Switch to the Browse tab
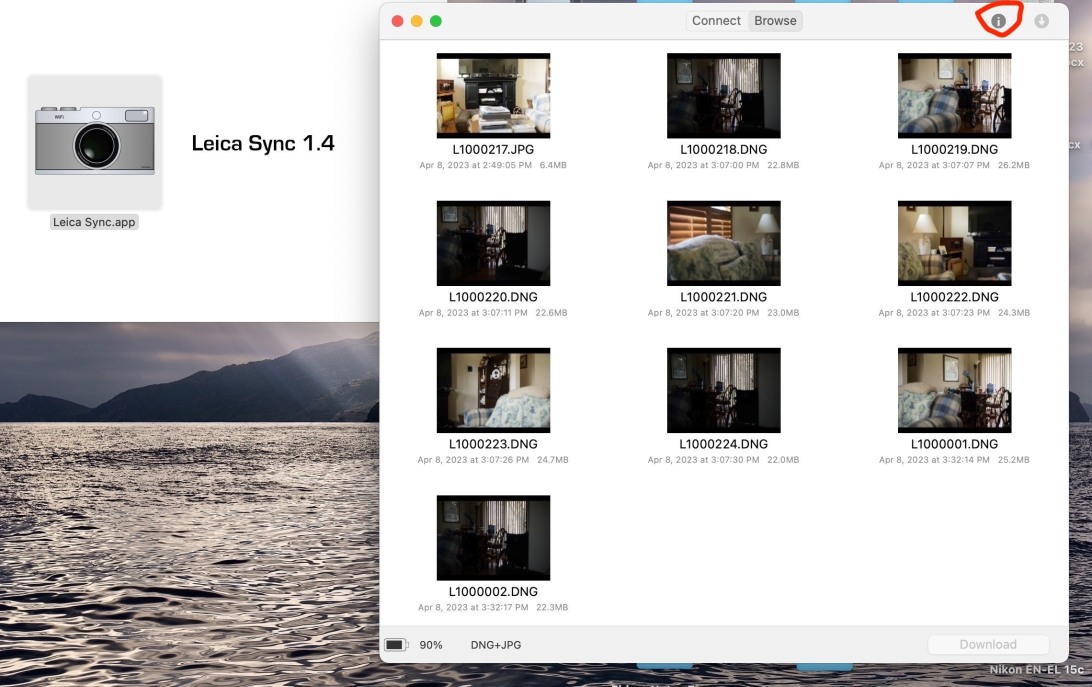Screen dimensions: 1092x687 coord(775,21)
